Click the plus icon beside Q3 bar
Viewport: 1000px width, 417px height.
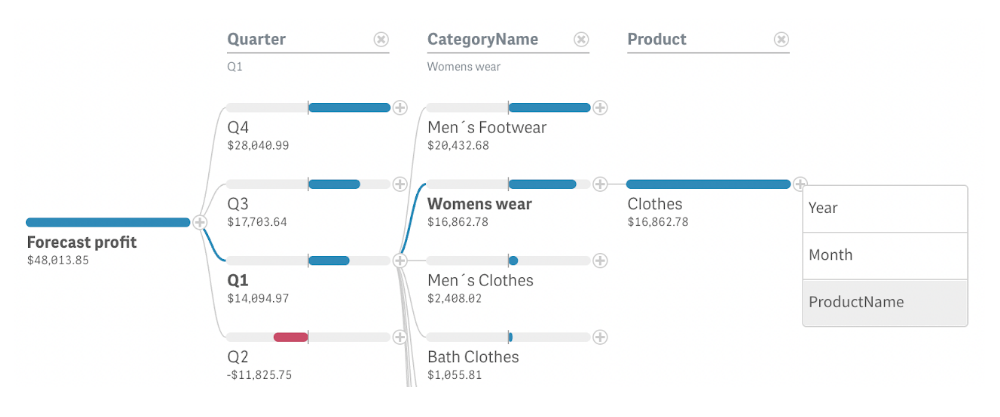pyautogui.click(x=400, y=184)
